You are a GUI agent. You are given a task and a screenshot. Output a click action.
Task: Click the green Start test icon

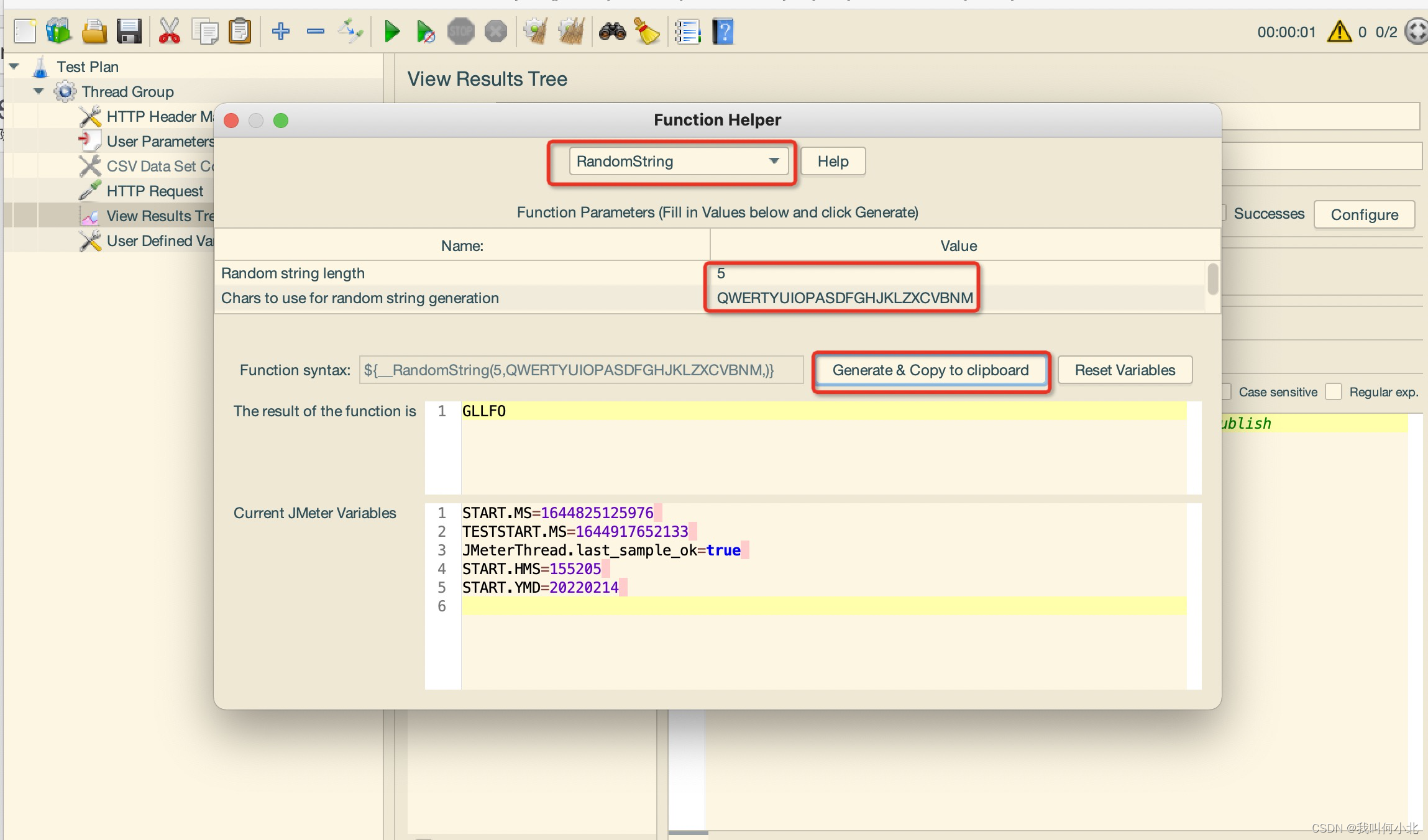coord(391,32)
